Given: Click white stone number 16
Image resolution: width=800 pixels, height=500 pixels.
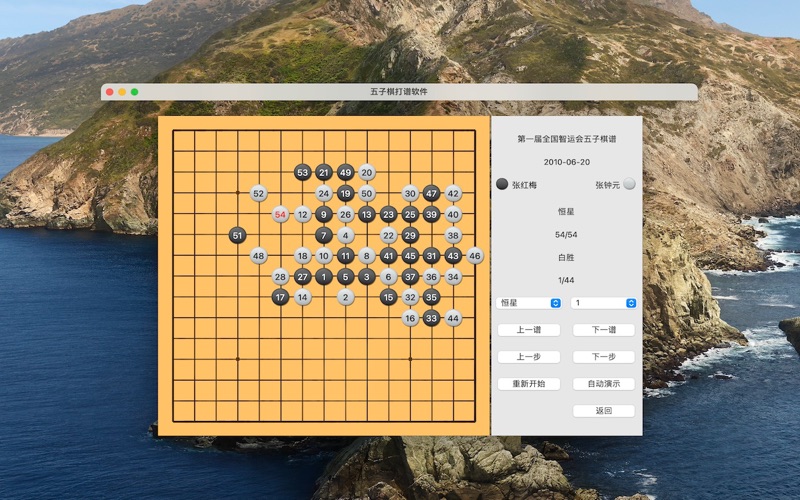Looking at the screenshot, I should pyautogui.click(x=410, y=318).
